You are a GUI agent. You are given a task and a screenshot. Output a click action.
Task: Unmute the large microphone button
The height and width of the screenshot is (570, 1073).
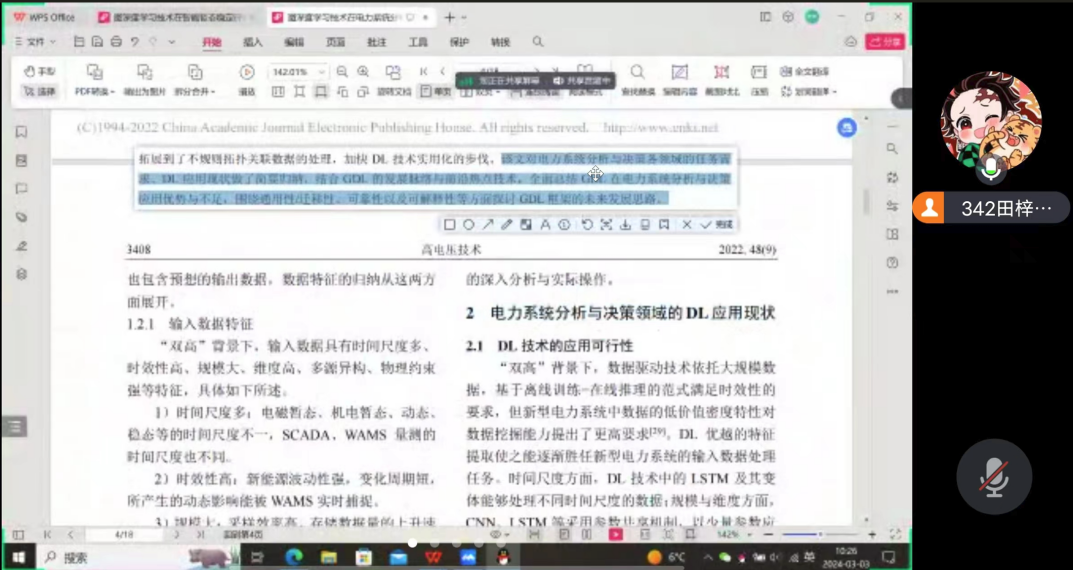click(x=993, y=477)
